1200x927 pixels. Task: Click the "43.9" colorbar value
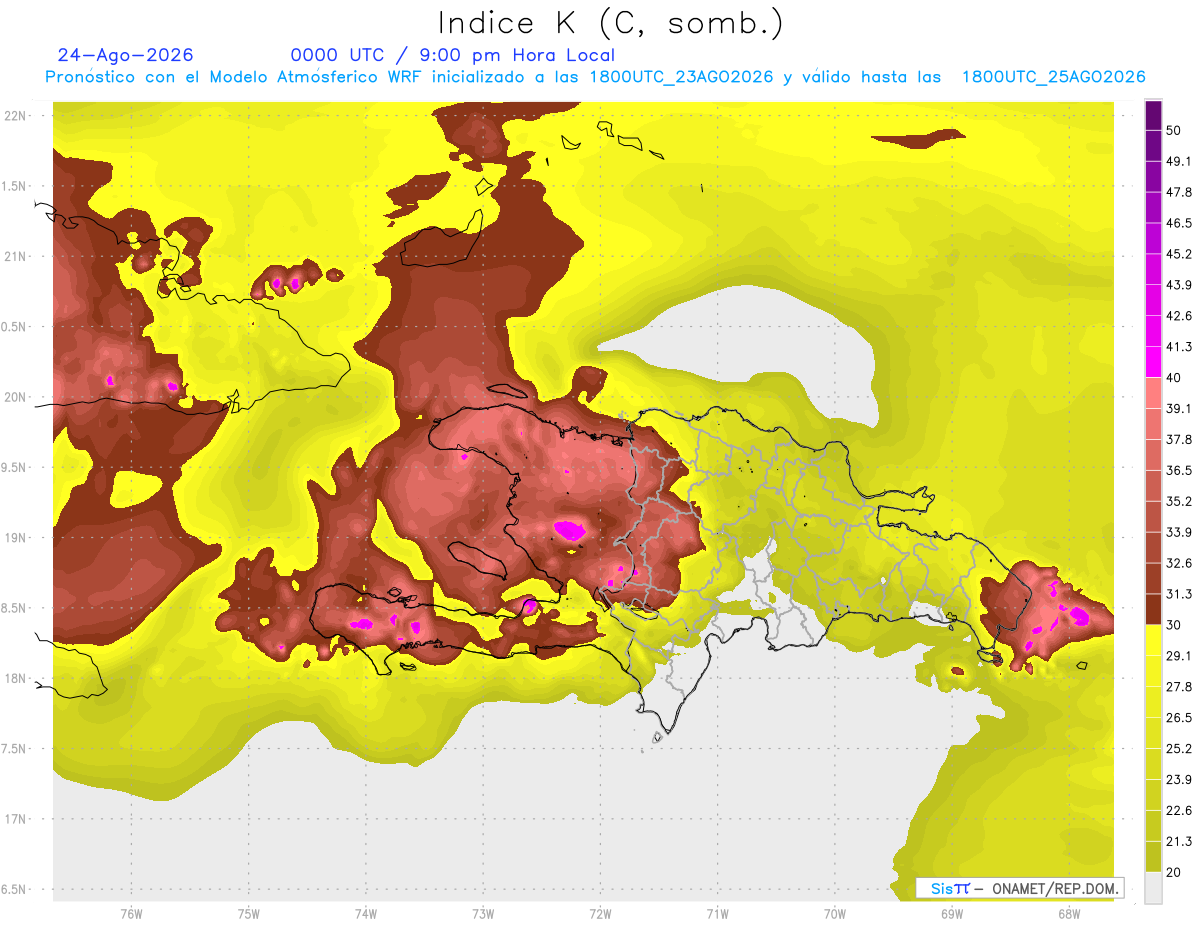(x=1179, y=285)
